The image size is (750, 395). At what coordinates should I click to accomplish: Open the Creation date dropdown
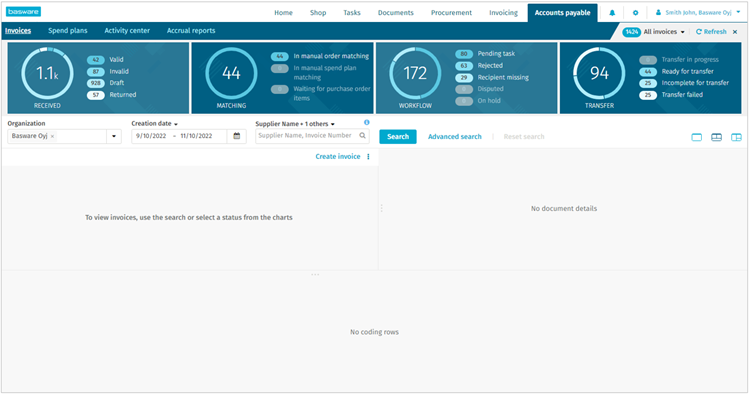154,123
